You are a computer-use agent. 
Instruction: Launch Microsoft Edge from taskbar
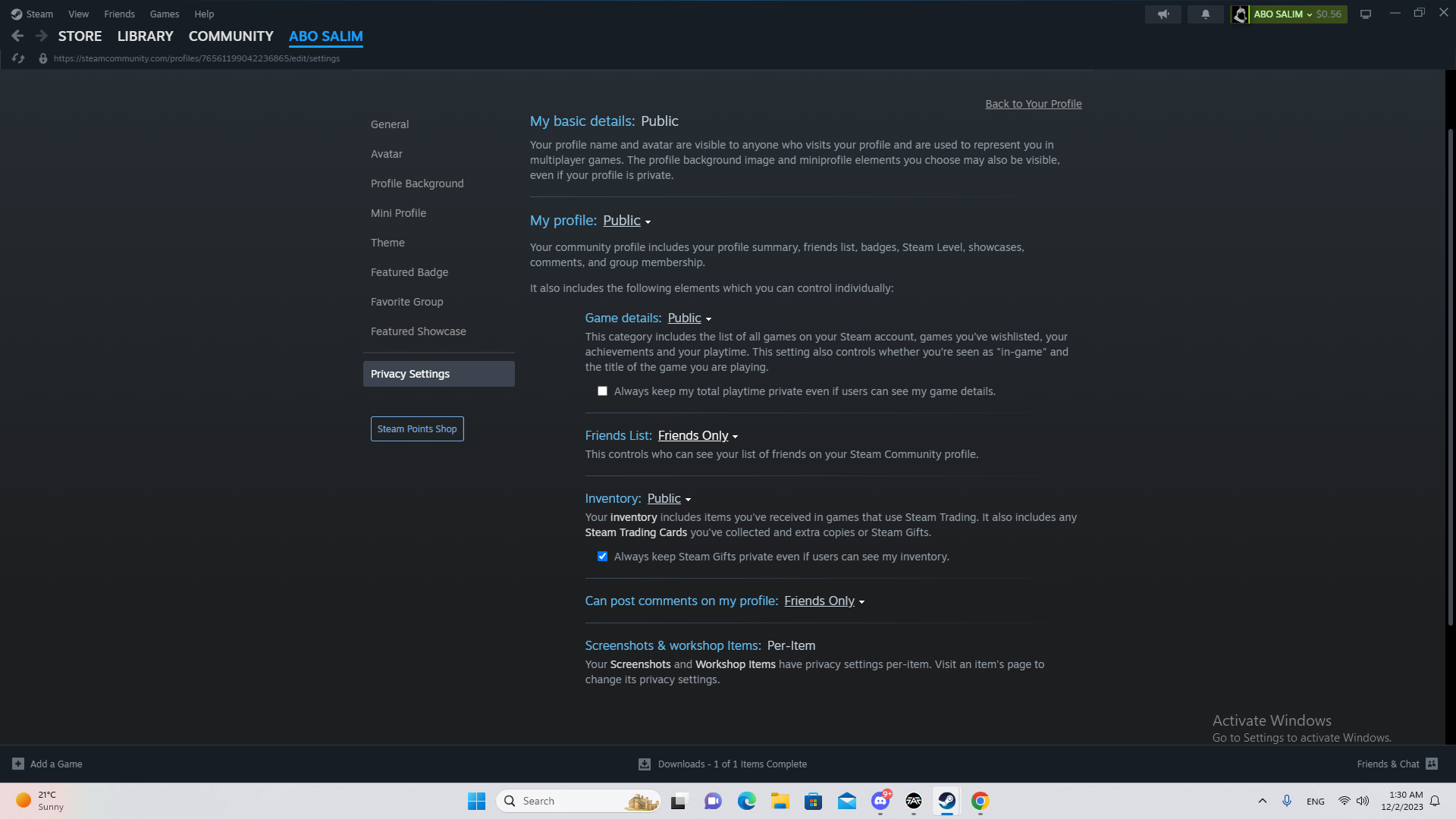(x=747, y=801)
